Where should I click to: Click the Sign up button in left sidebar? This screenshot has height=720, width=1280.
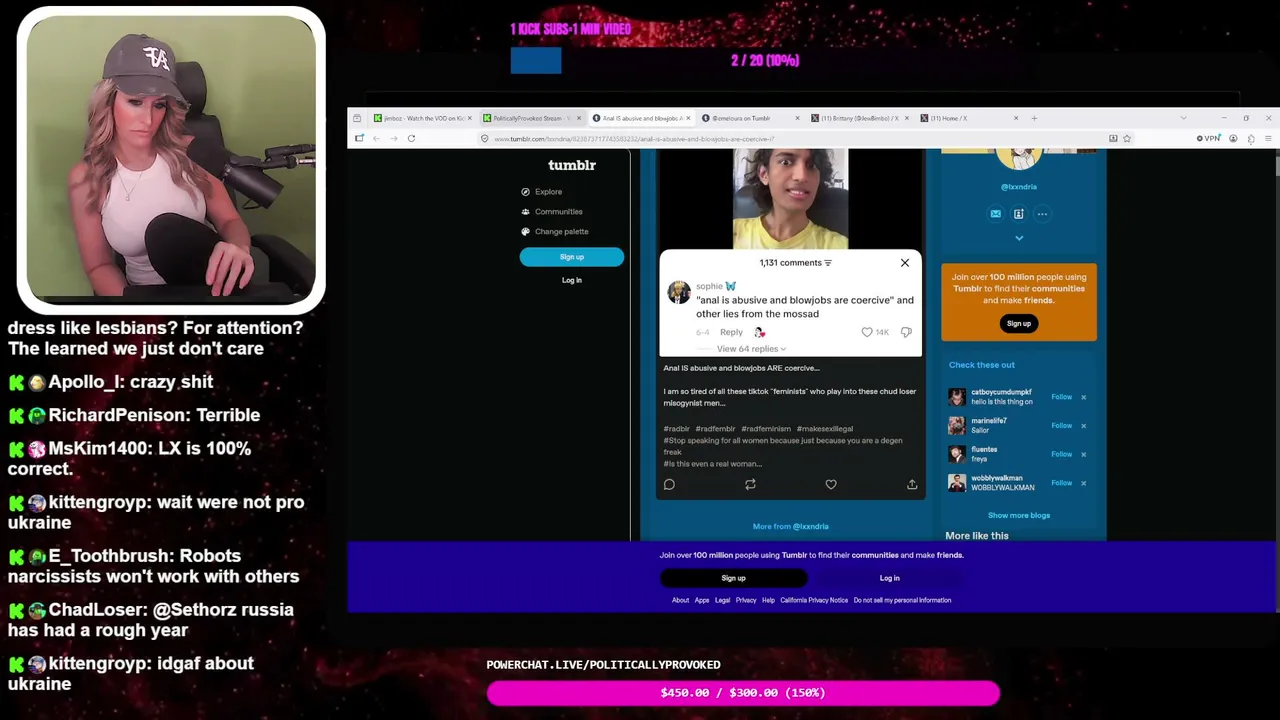pyautogui.click(x=572, y=257)
